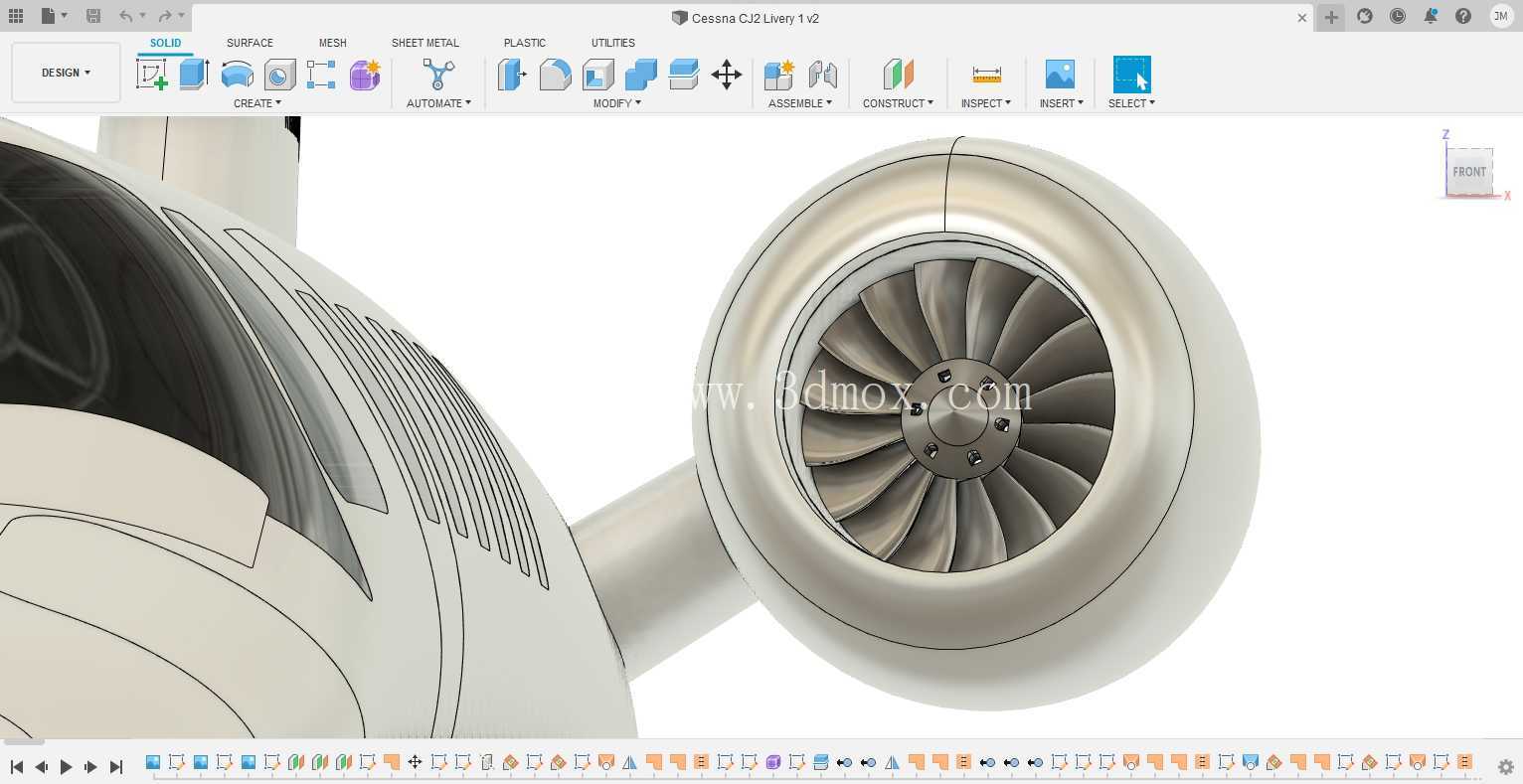This screenshot has width=1523, height=784.
Task: Select the Joint tool
Action: 822,75
